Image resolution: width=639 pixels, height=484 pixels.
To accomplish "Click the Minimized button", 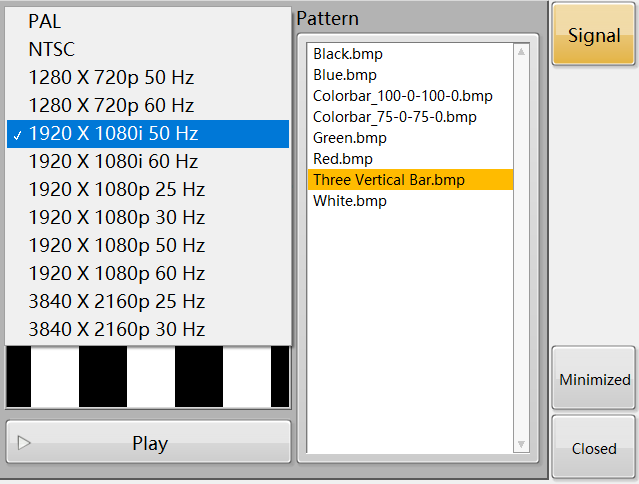I will pyautogui.click(x=594, y=379).
